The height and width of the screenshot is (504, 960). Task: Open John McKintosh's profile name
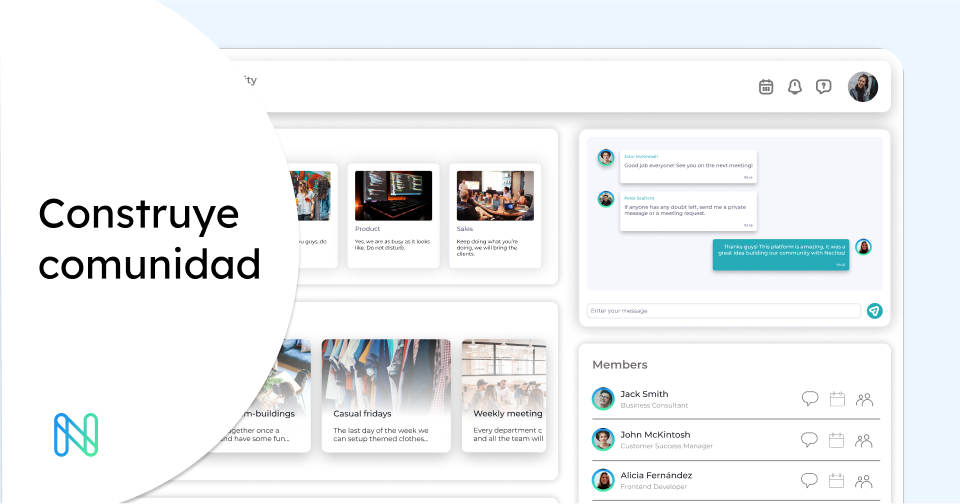coord(654,434)
